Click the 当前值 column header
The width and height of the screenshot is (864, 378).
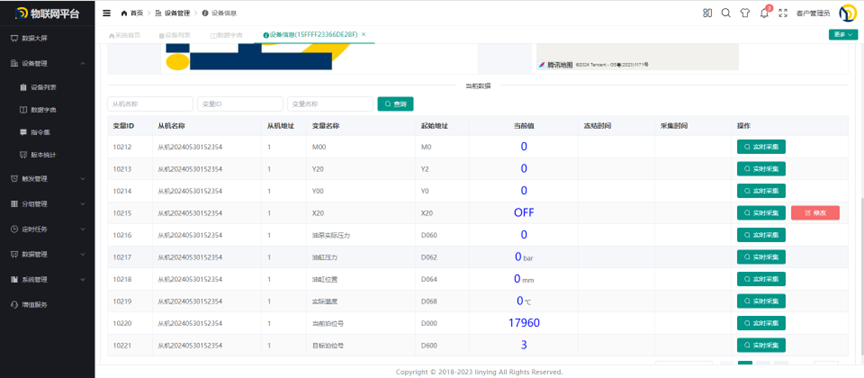tap(523, 126)
